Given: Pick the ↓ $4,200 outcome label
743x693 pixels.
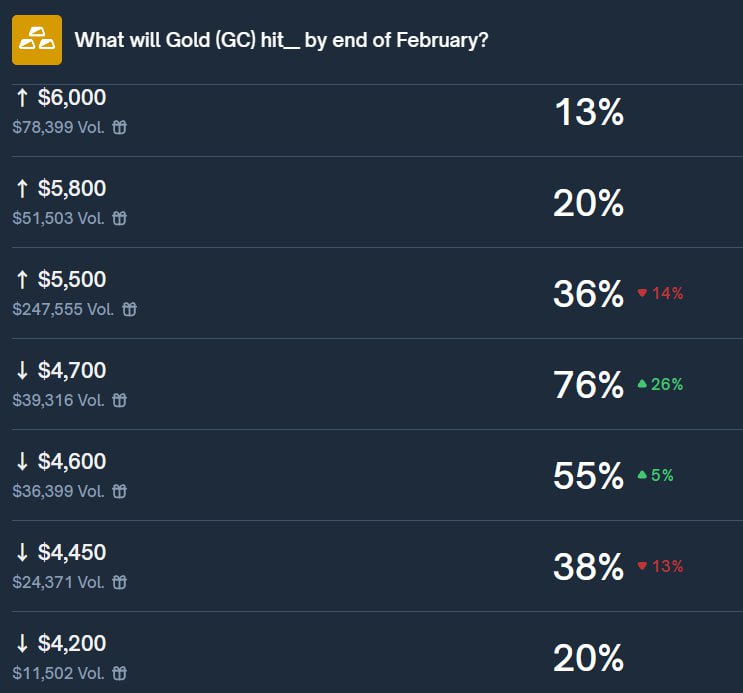Looking at the screenshot, I should tap(61, 643).
